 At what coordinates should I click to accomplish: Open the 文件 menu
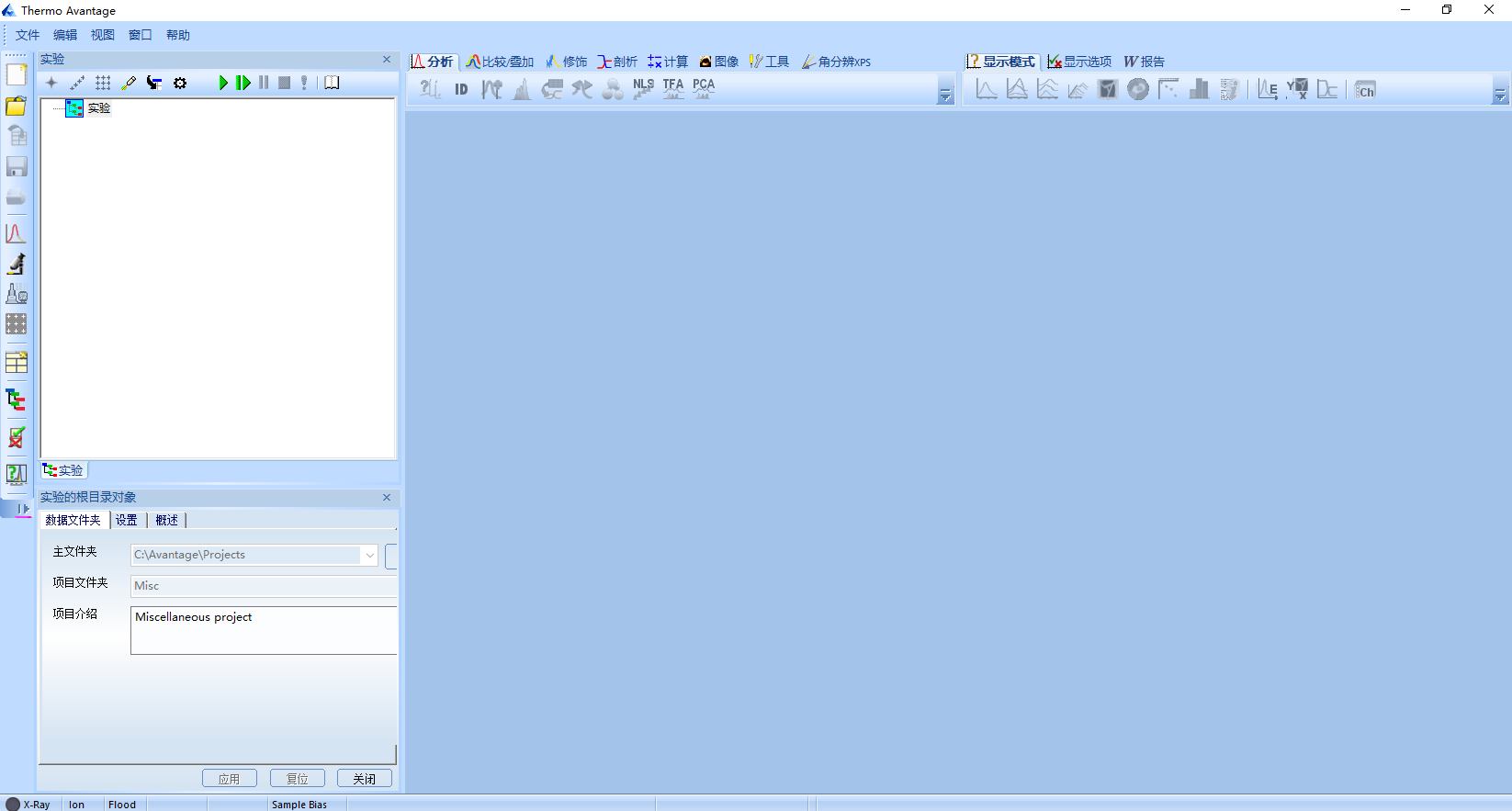27,35
